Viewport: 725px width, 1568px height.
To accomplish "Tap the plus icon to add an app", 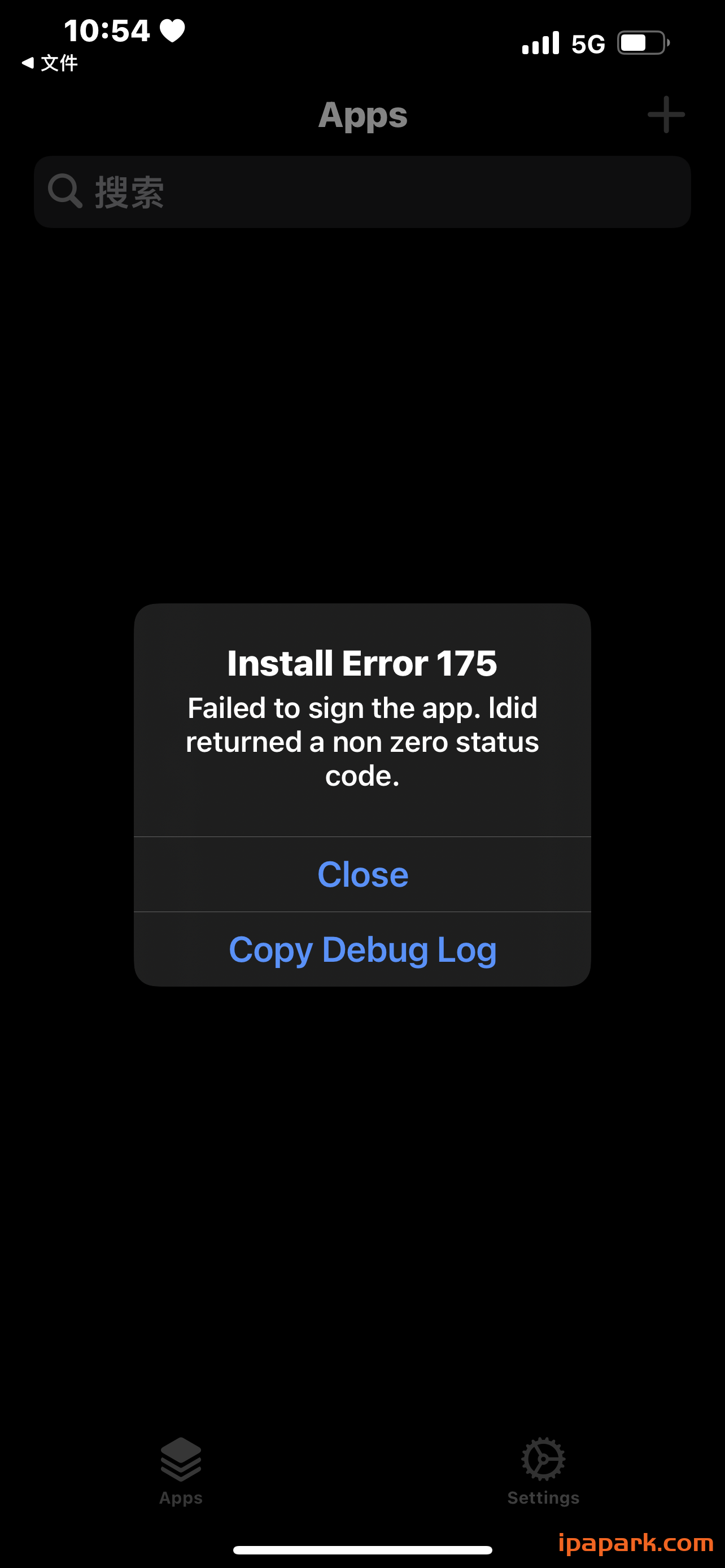I will click(666, 115).
